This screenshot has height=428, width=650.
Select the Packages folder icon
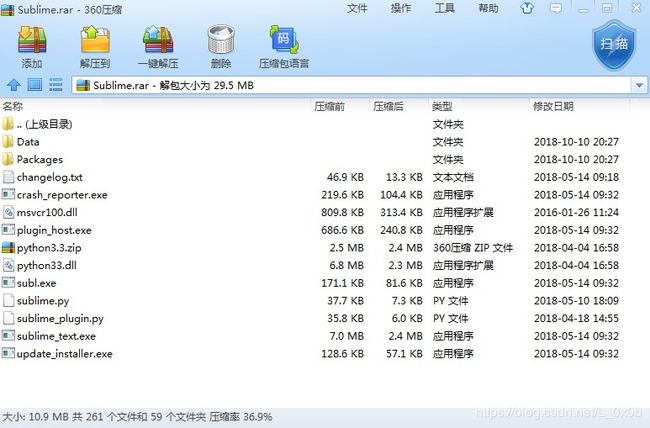8,159
